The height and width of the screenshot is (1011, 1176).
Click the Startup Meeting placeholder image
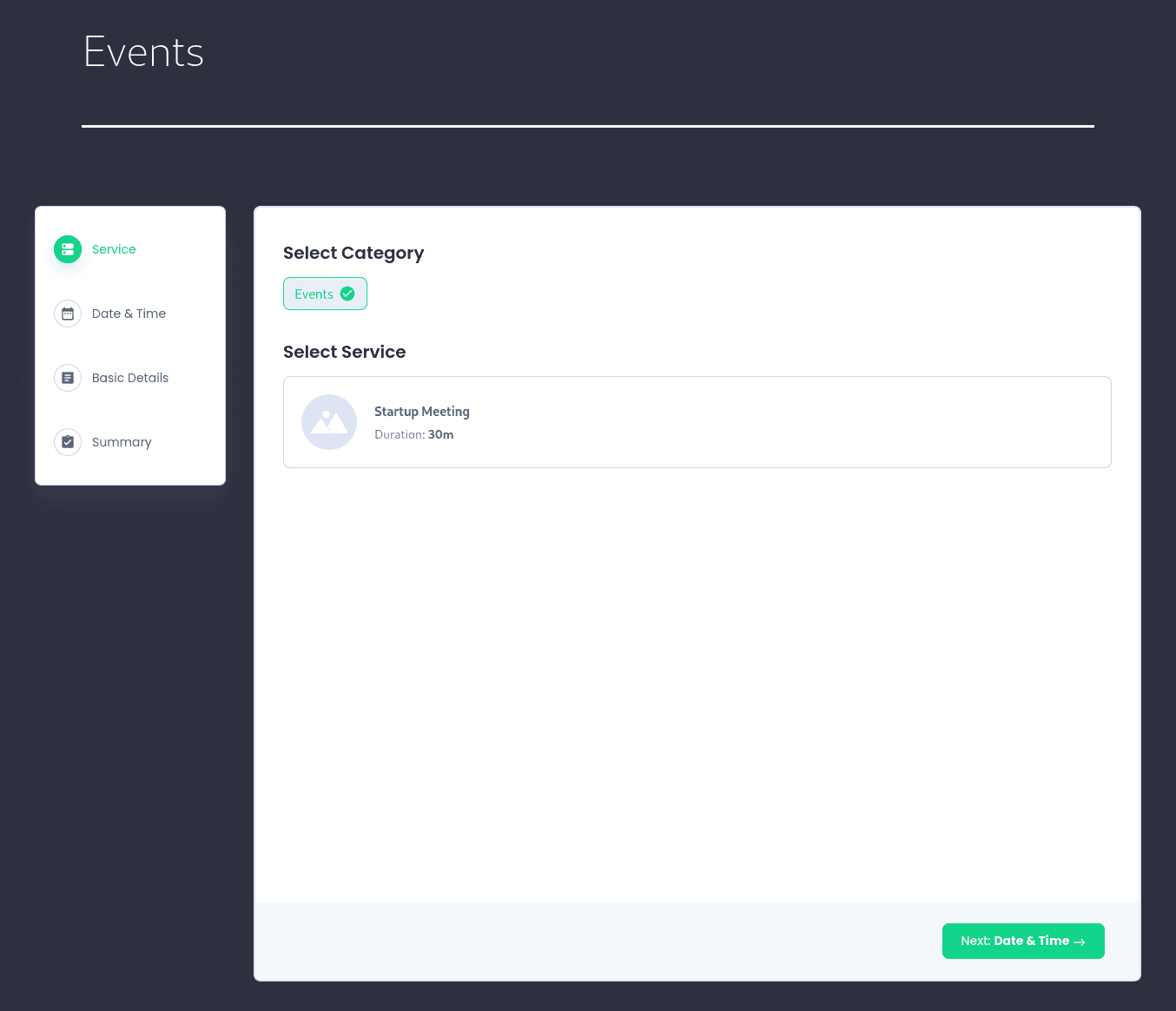(x=329, y=422)
